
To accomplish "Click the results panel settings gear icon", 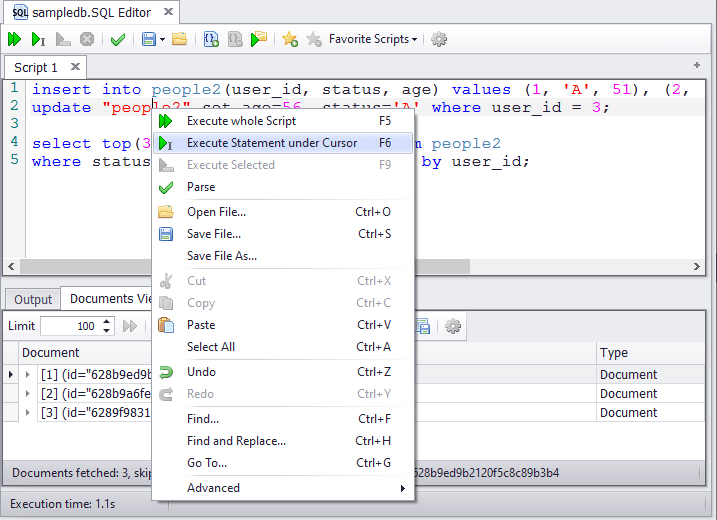I will [453, 326].
